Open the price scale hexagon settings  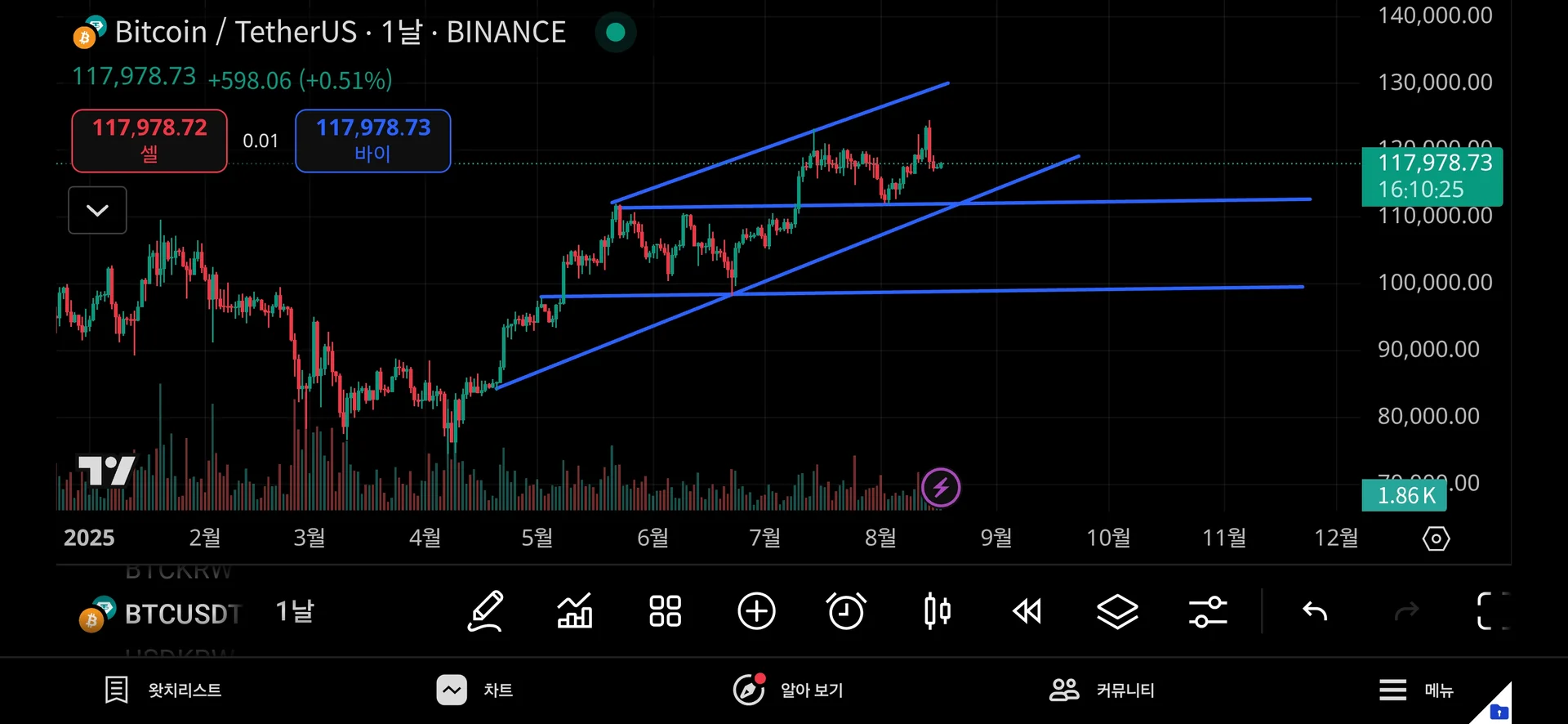(x=1436, y=539)
